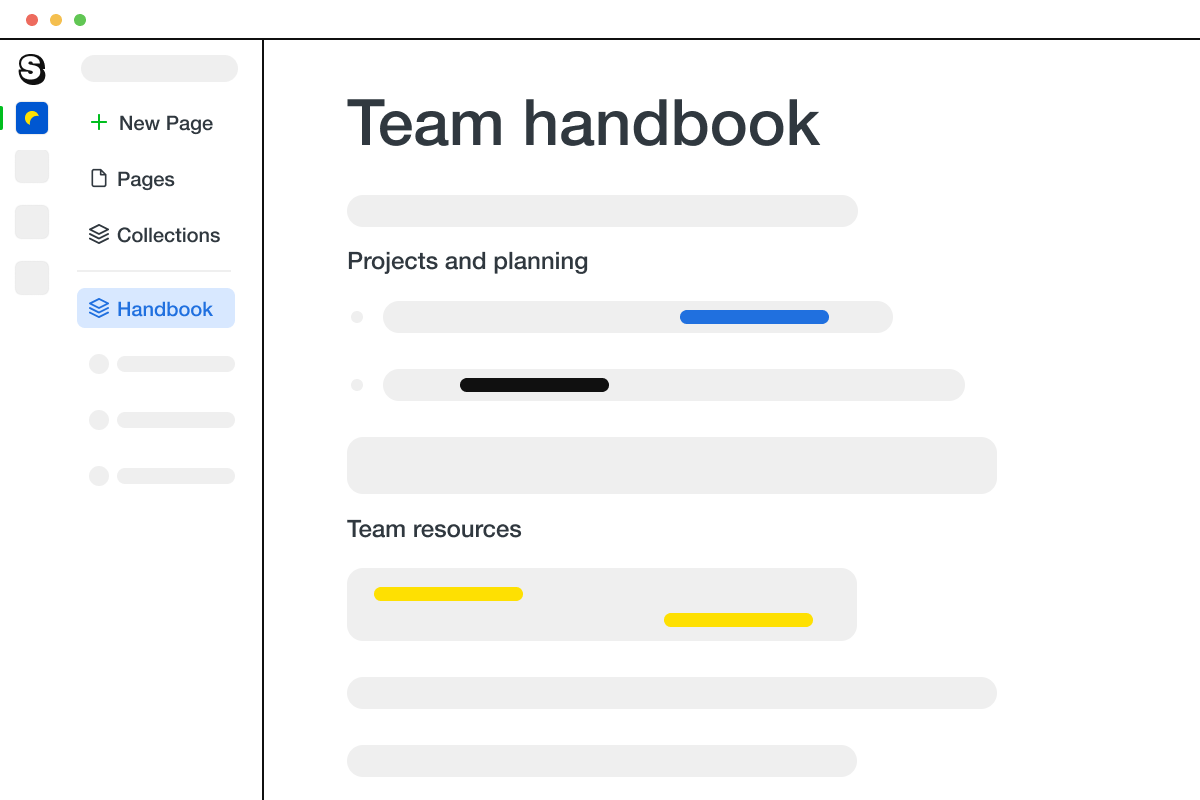Select the blue workspace icon with yellow crescent
The height and width of the screenshot is (800, 1200).
point(31,118)
